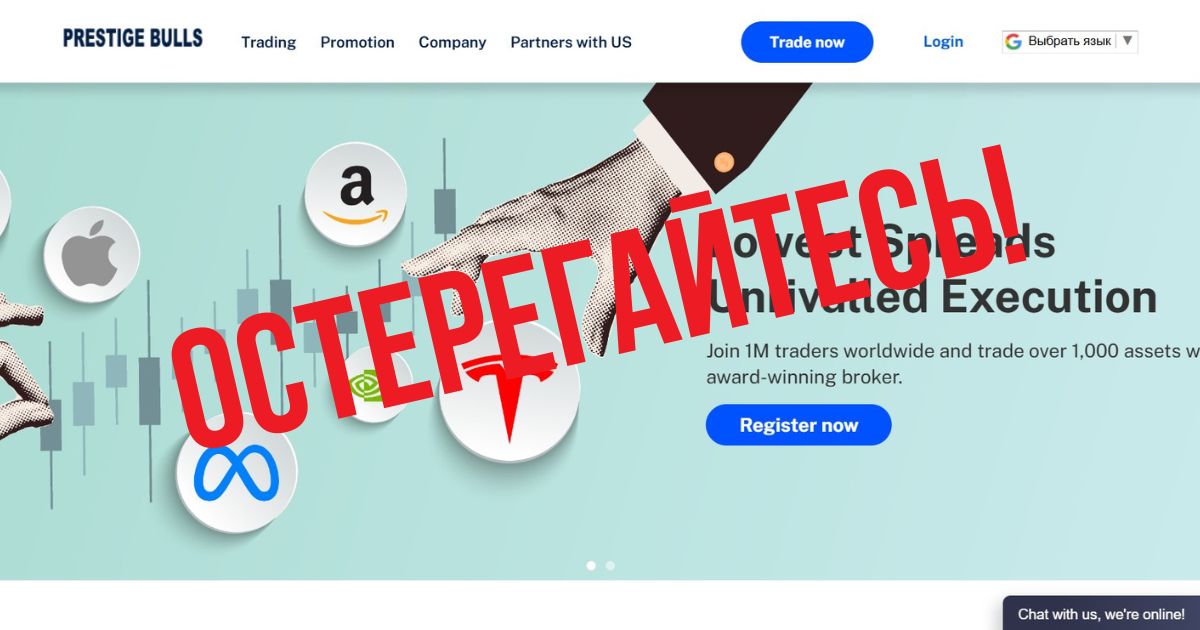1200x630 pixels.
Task: Open Partners with US menu
Action: point(571,42)
